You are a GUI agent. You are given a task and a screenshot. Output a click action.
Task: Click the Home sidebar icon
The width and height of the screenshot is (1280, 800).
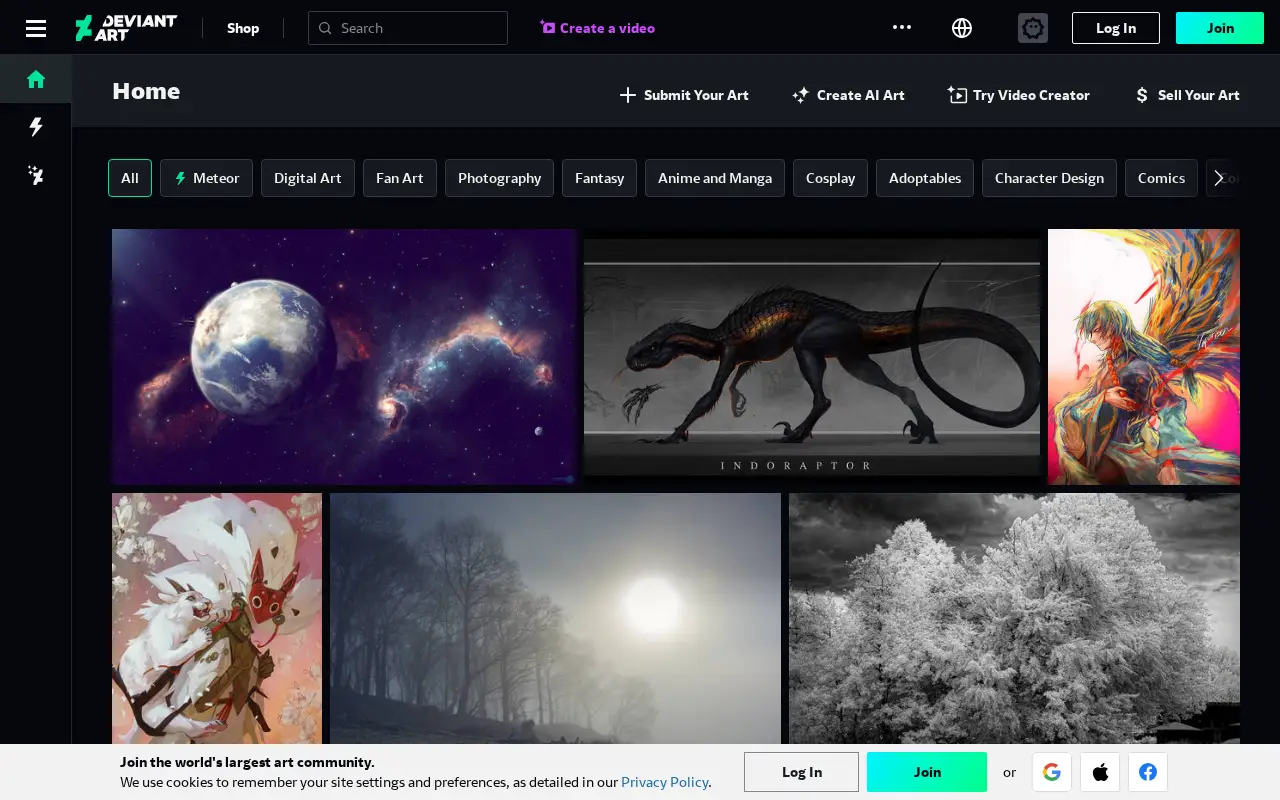coord(36,79)
